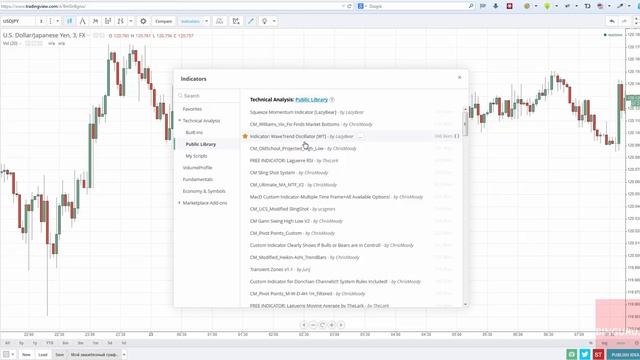View source braces of WaveTrend Oscillator
Viewport: 640px width, 360px height.
(457, 136)
